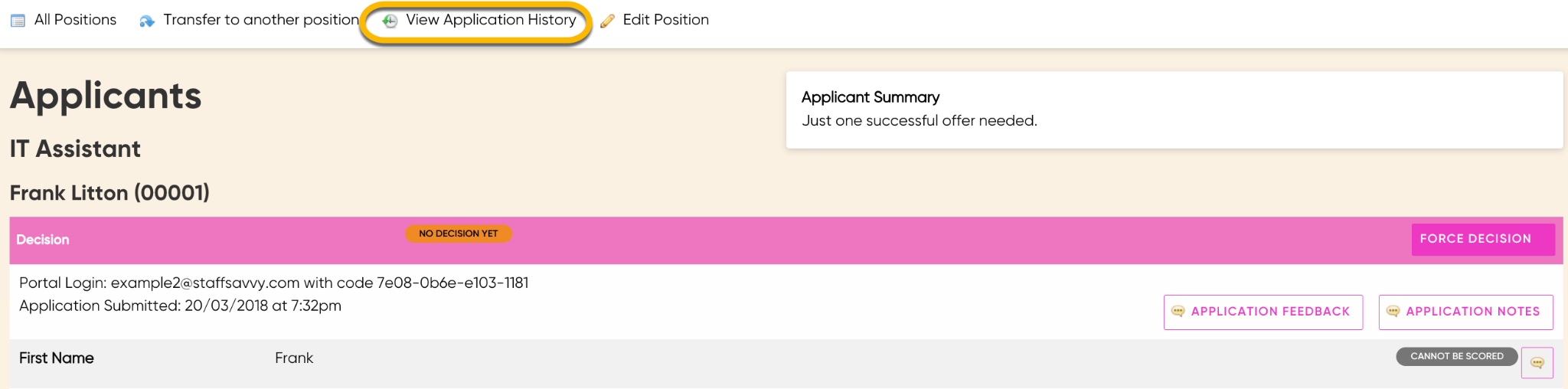Click the No Decision Yet badge

[x=459, y=234]
